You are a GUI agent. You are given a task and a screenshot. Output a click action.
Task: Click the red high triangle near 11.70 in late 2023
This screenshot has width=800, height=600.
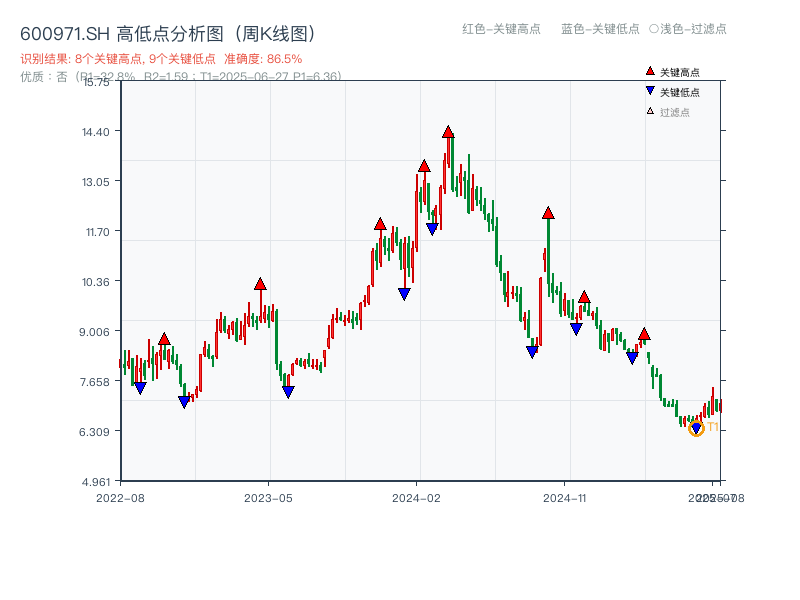(380, 223)
